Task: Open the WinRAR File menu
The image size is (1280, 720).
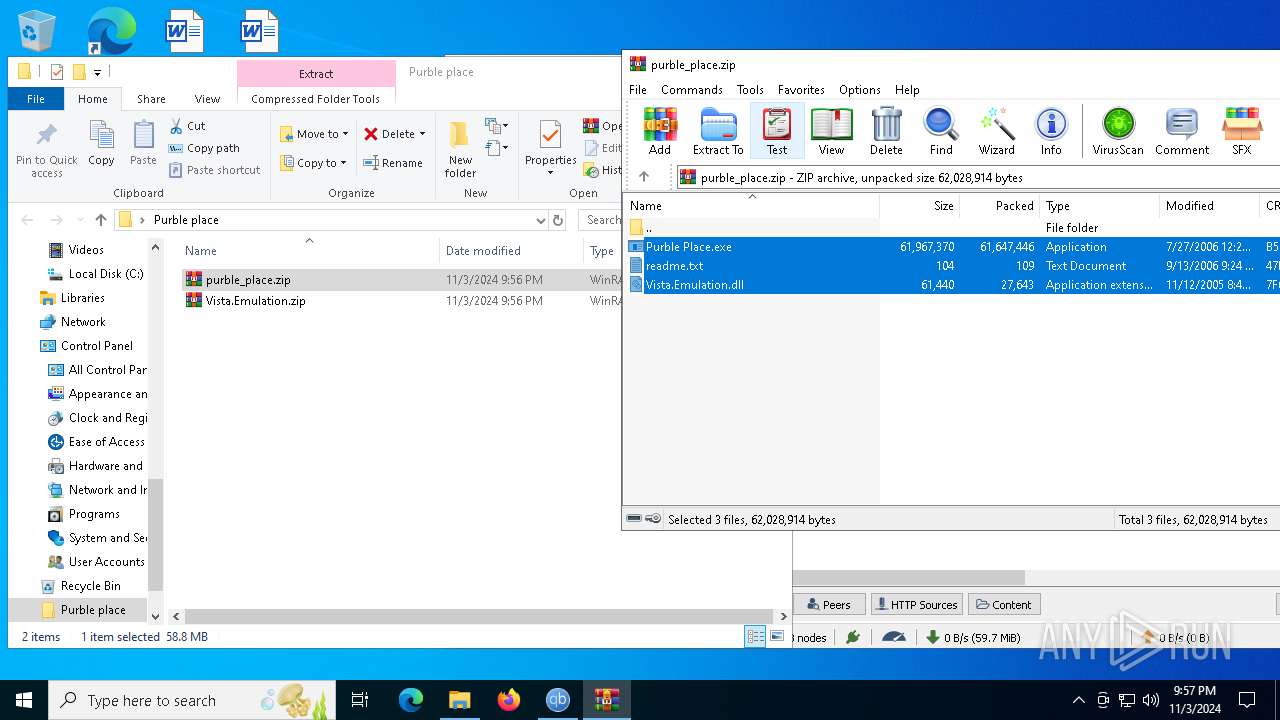Action: (x=638, y=90)
